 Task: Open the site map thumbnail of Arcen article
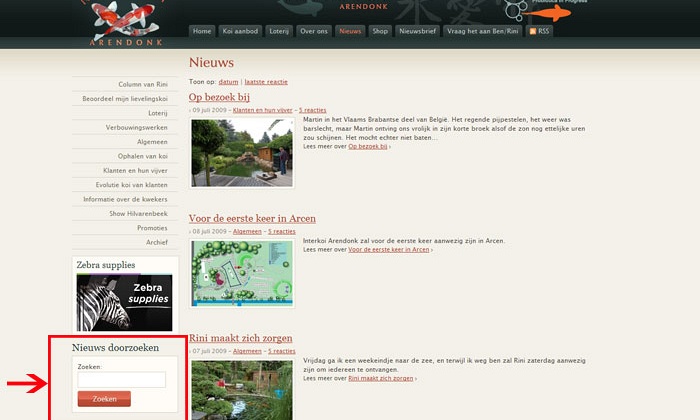tap(242, 274)
